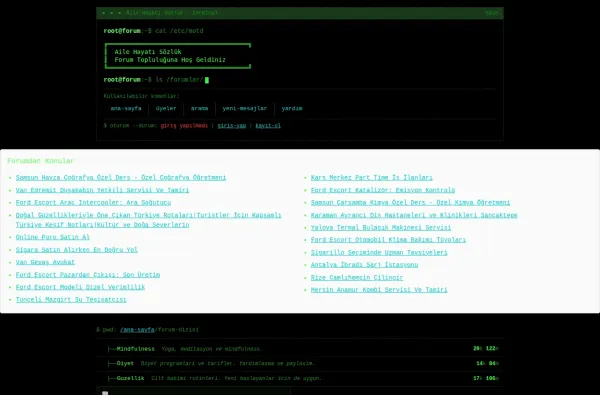Open Van Edremit Duşakabin Yetkili Servisi topic
Viewport: 600px width, 395px height.
pyautogui.click(x=102, y=190)
